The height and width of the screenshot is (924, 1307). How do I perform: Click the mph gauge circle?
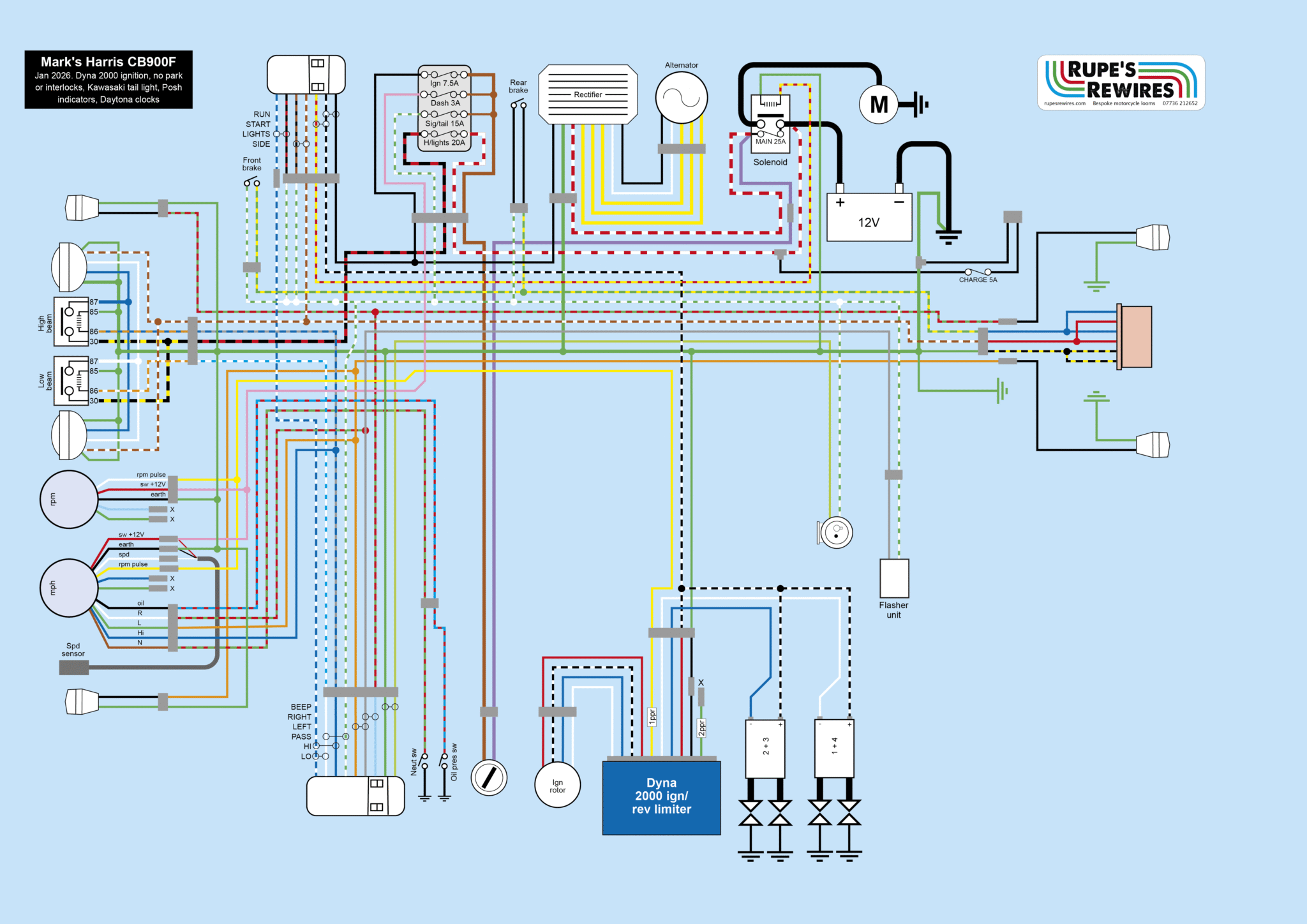pos(69,588)
